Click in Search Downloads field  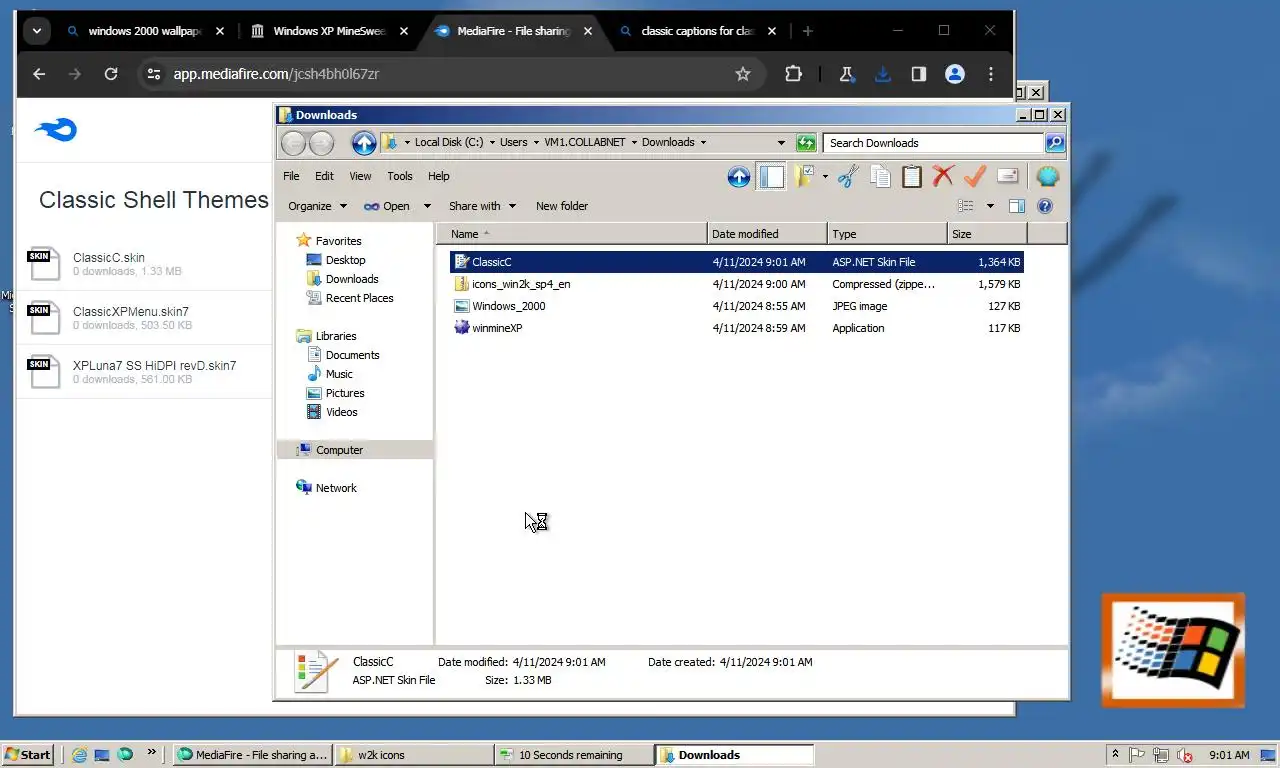click(932, 143)
